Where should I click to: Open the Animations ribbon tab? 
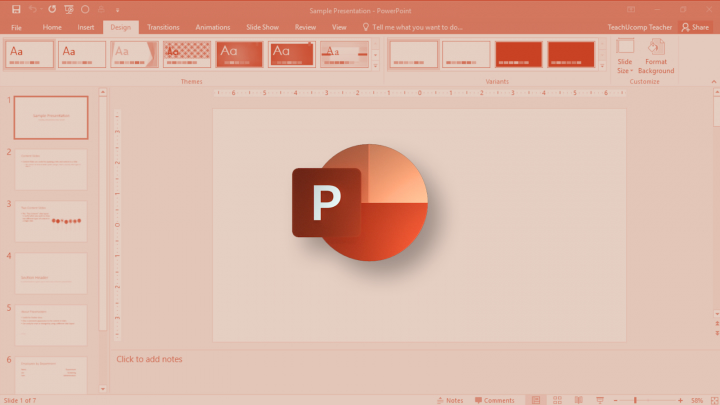[213, 27]
